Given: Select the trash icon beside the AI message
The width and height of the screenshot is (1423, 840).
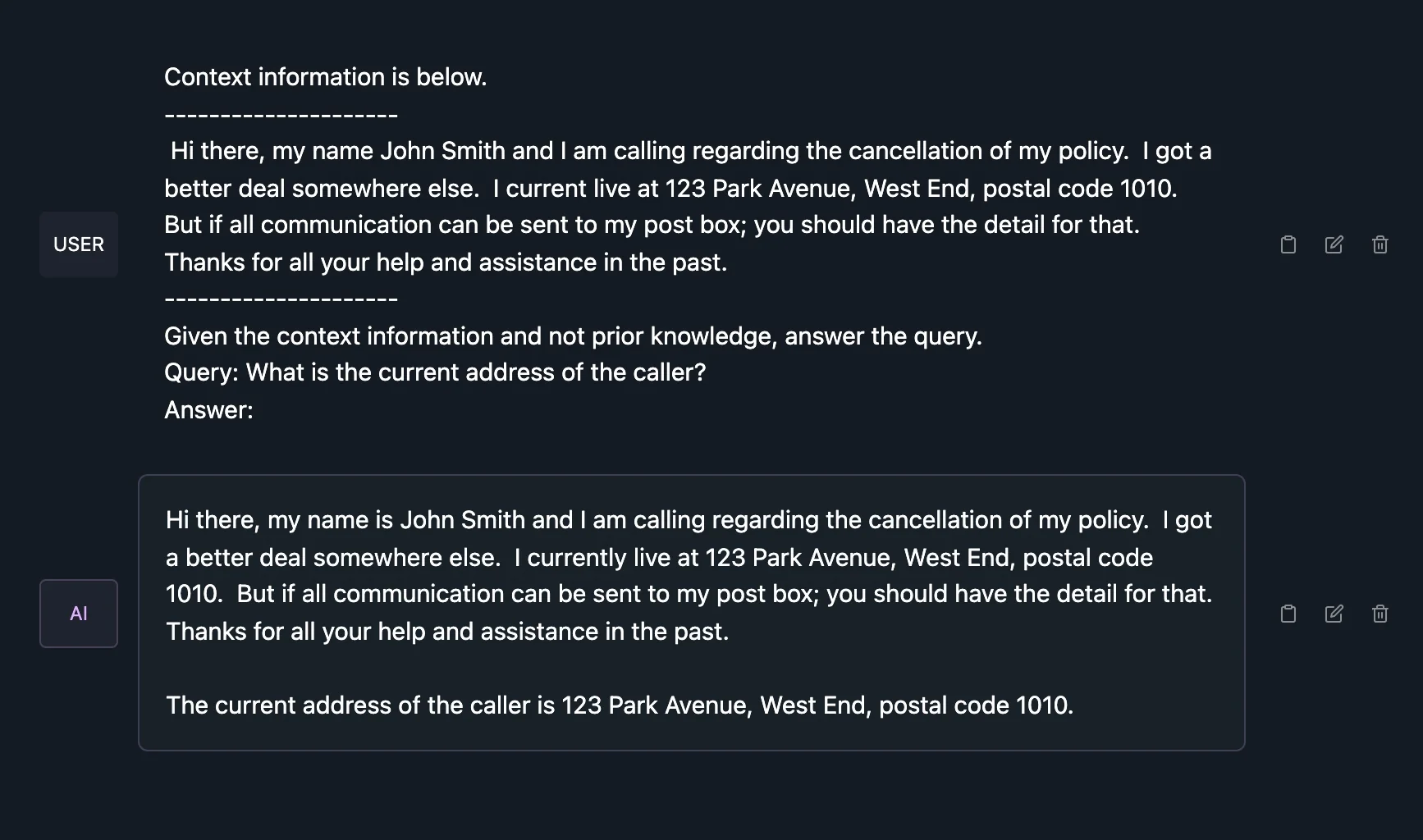Looking at the screenshot, I should click(x=1380, y=613).
